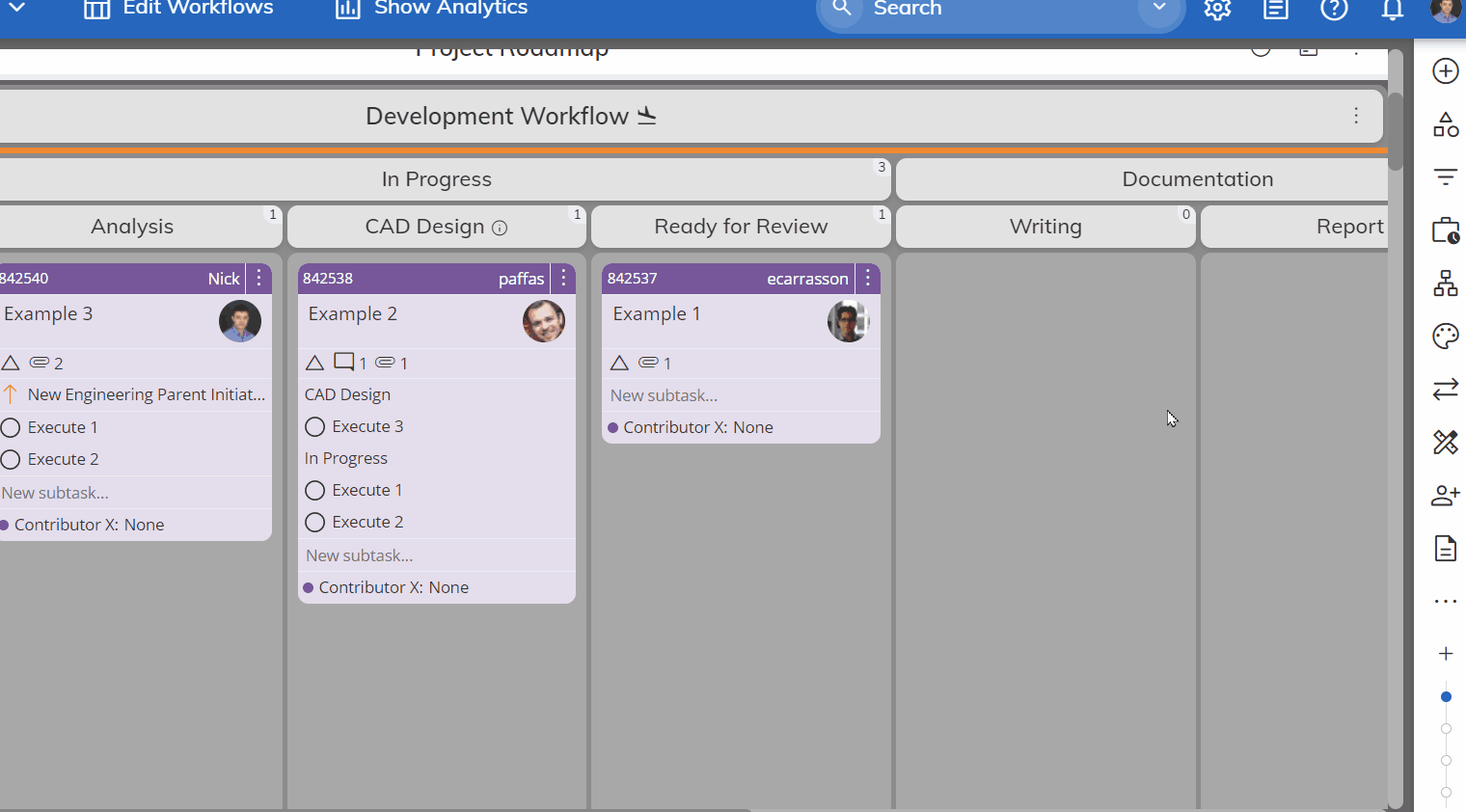The height and width of the screenshot is (812, 1466).
Task: Open the filter icon in right sidebar
Action: tap(1445, 176)
